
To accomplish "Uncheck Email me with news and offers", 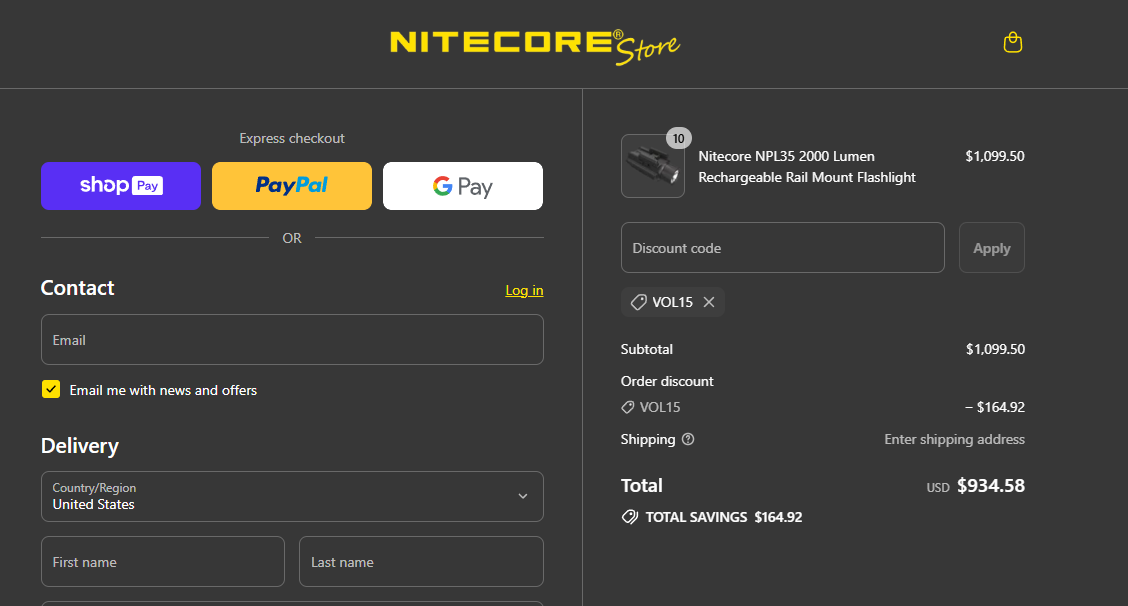I will click(x=51, y=389).
